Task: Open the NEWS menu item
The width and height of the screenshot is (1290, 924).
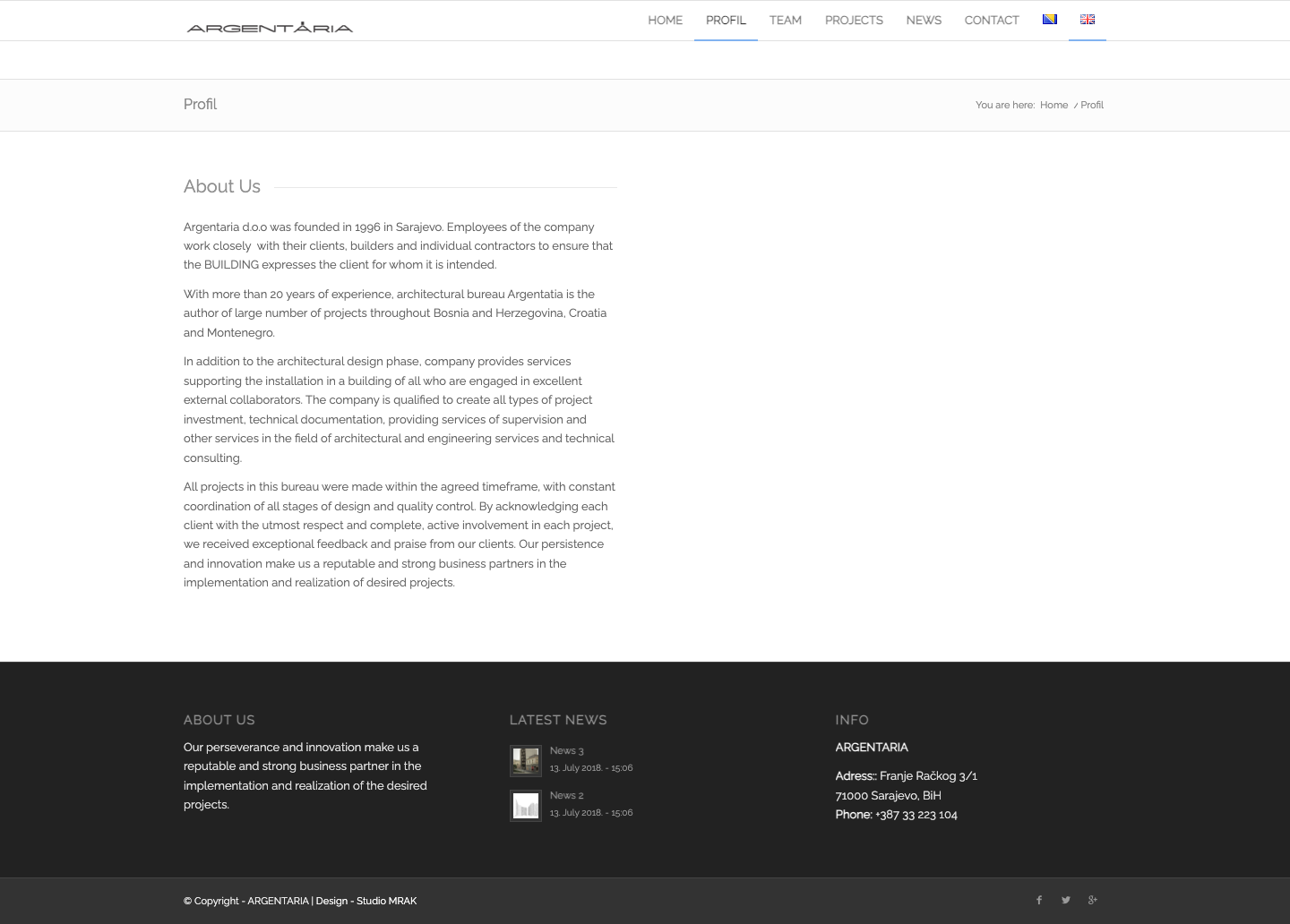Action: [924, 21]
